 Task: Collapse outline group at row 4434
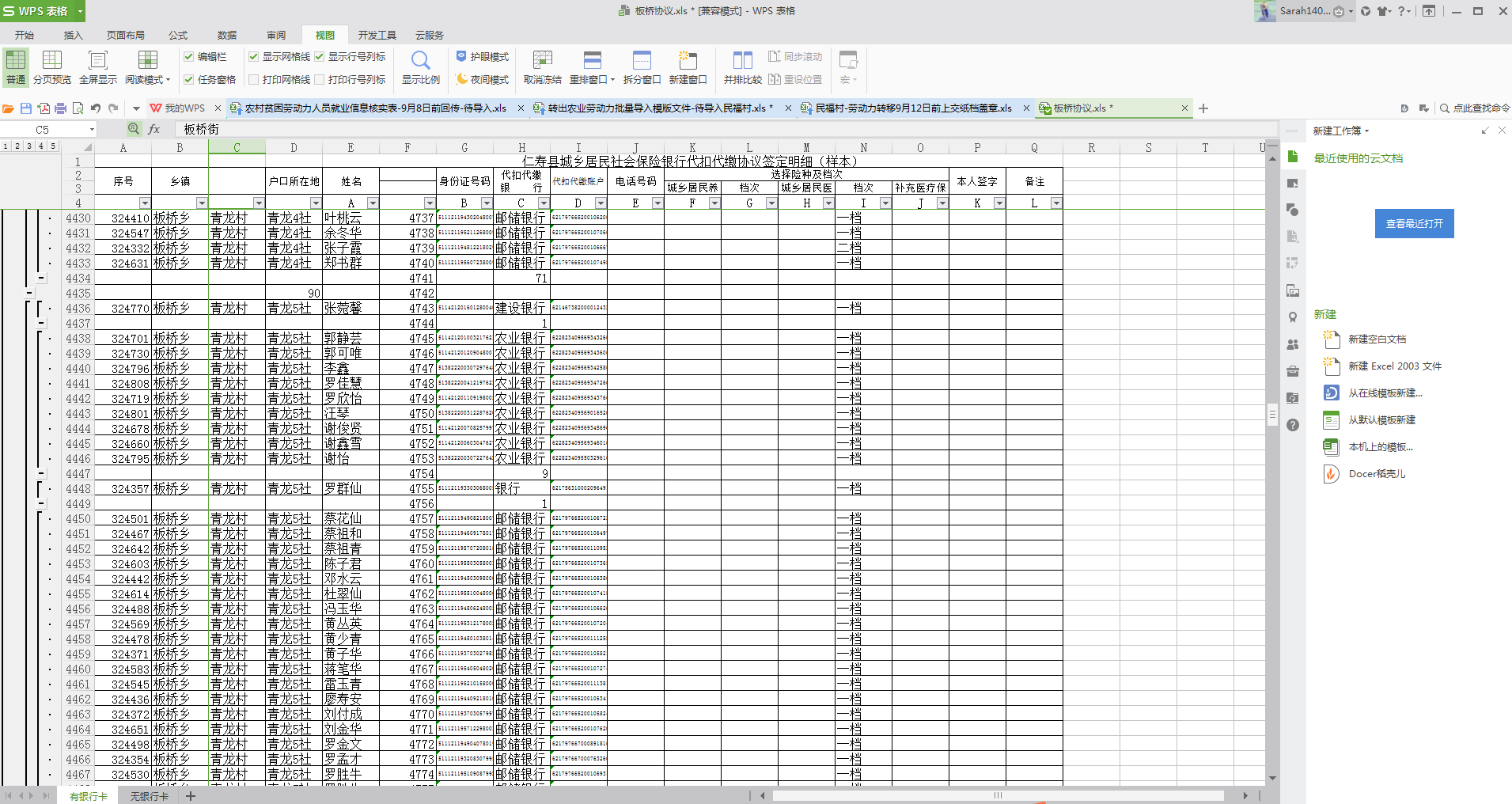point(42,279)
